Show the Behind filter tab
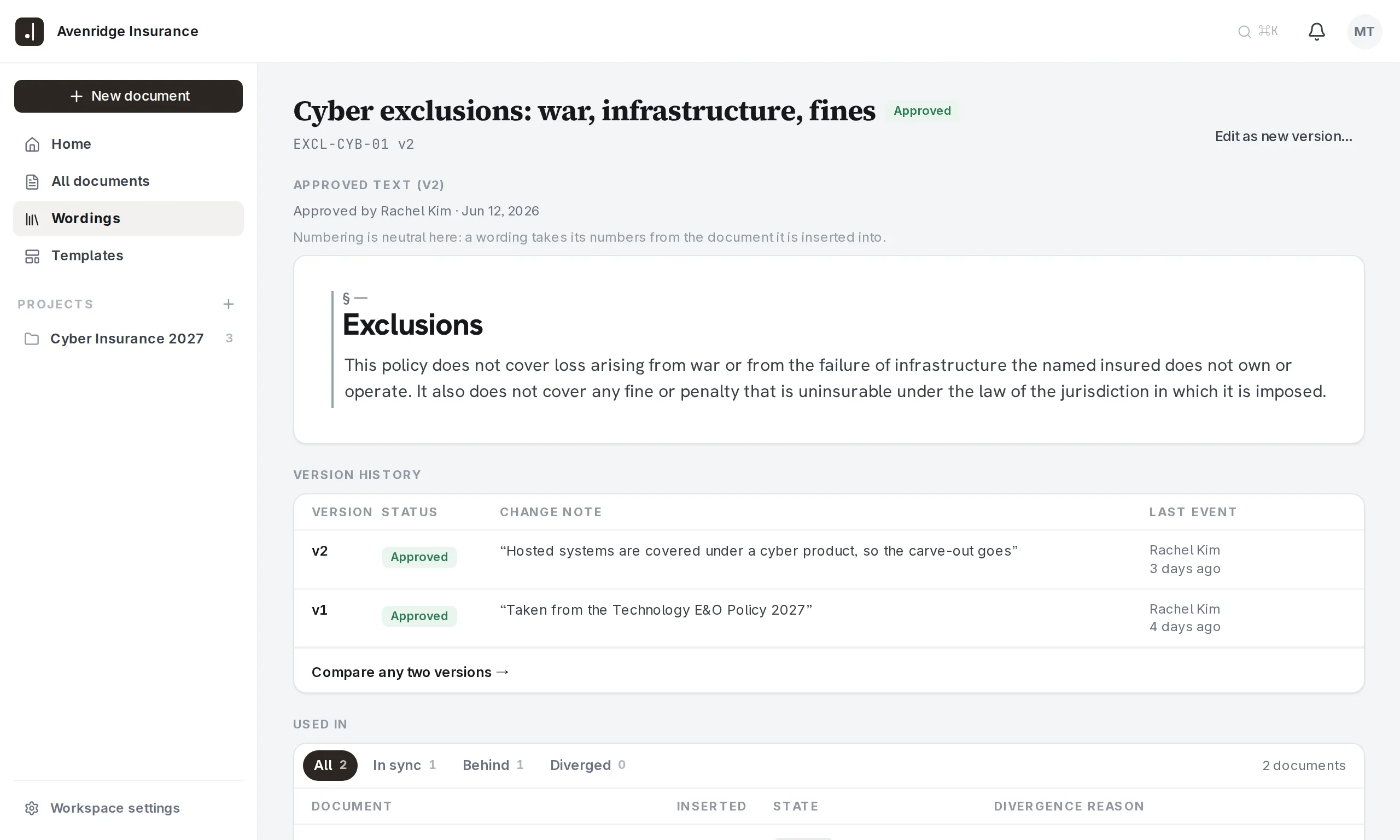The height and width of the screenshot is (840, 1400). point(492,765)
